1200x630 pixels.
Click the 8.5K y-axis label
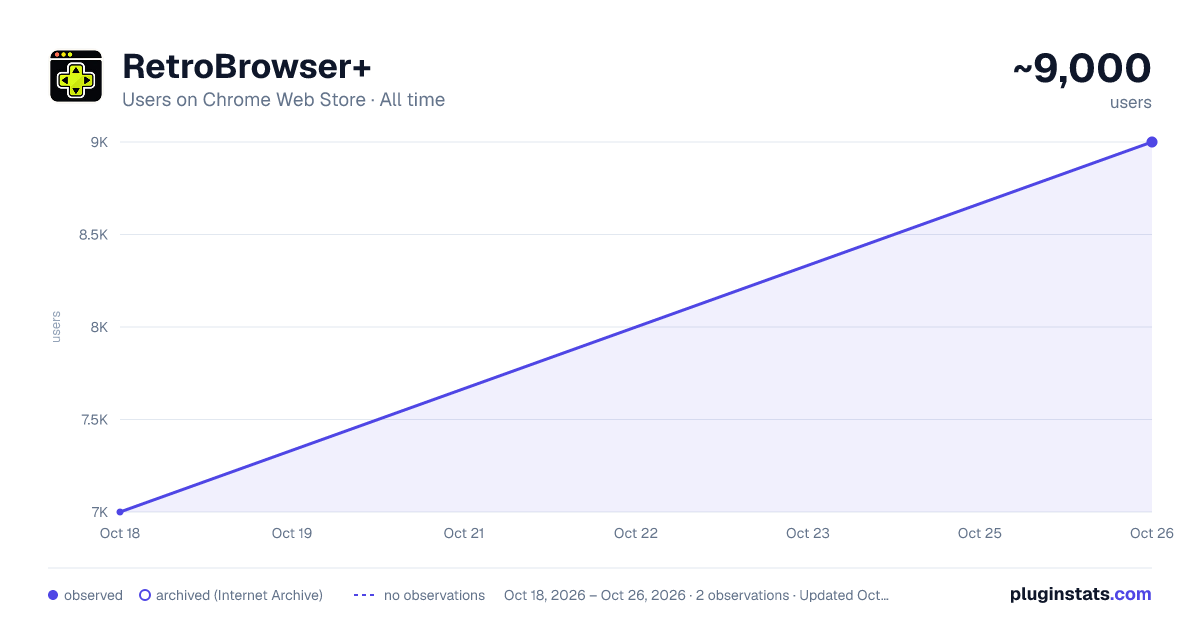tap(92, 235)
